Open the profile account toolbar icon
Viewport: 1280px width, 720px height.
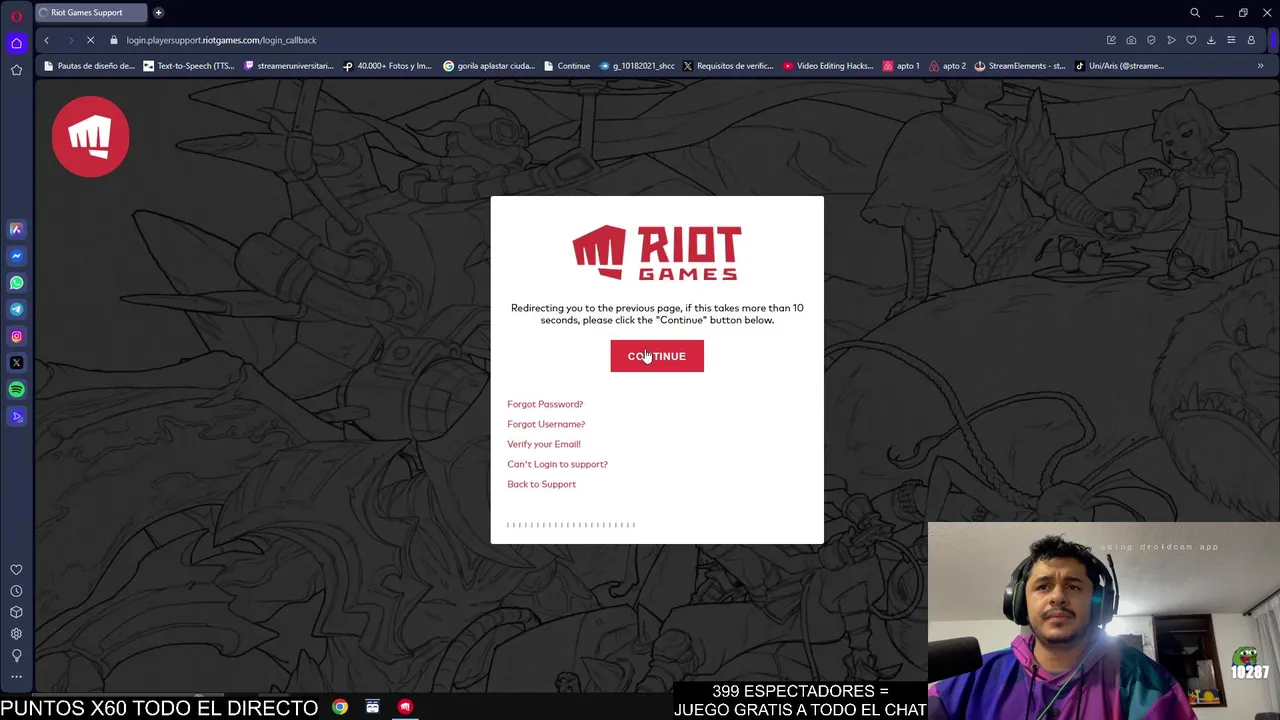(x=1251, y=40)
